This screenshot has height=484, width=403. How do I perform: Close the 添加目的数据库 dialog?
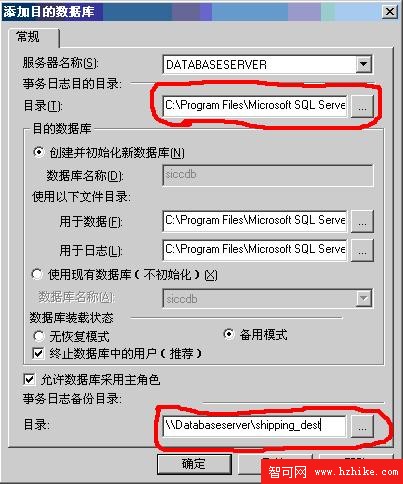pyautogui.click(x=390, y=12)
